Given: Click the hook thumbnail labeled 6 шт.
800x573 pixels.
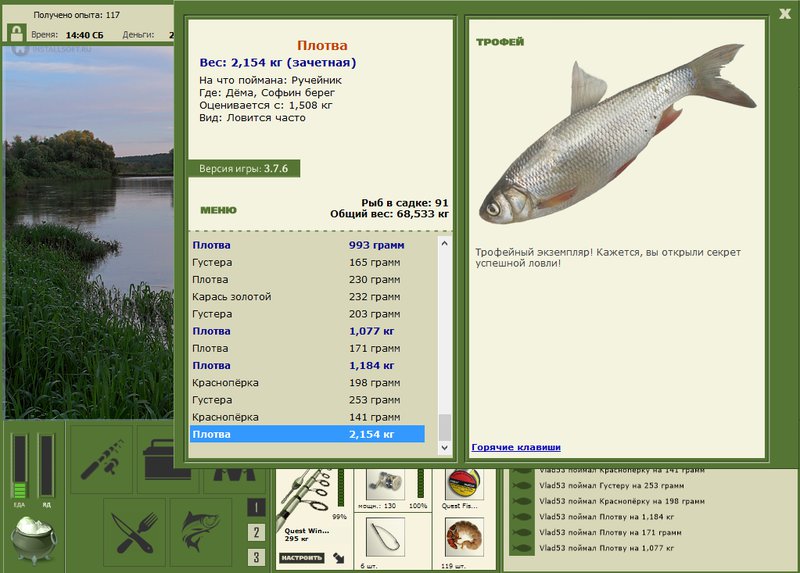Looking at the screenshot, I should coord(385,537).
